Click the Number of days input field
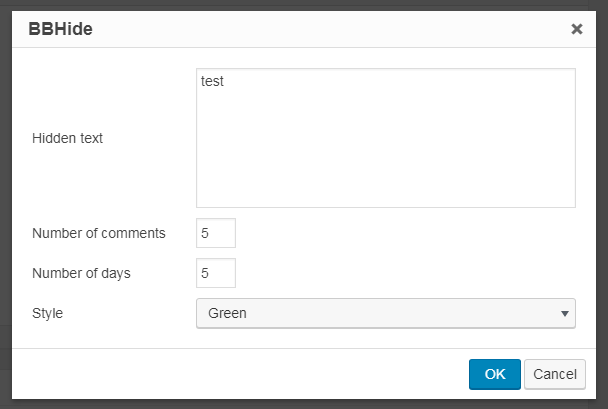The width and height of the screenshot is (608, 409). pos(216,273)
